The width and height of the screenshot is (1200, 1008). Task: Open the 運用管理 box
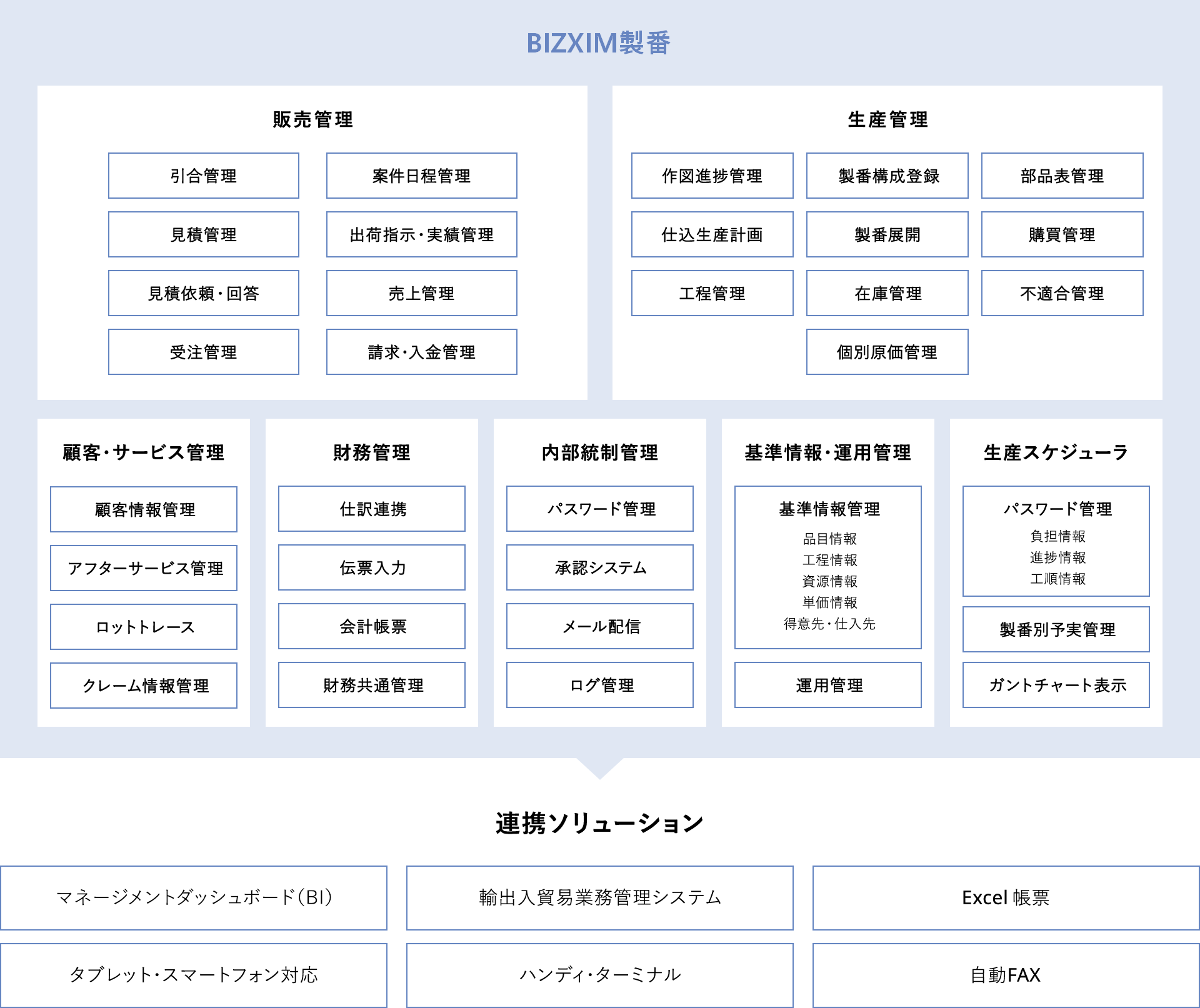tap(828, 685)
